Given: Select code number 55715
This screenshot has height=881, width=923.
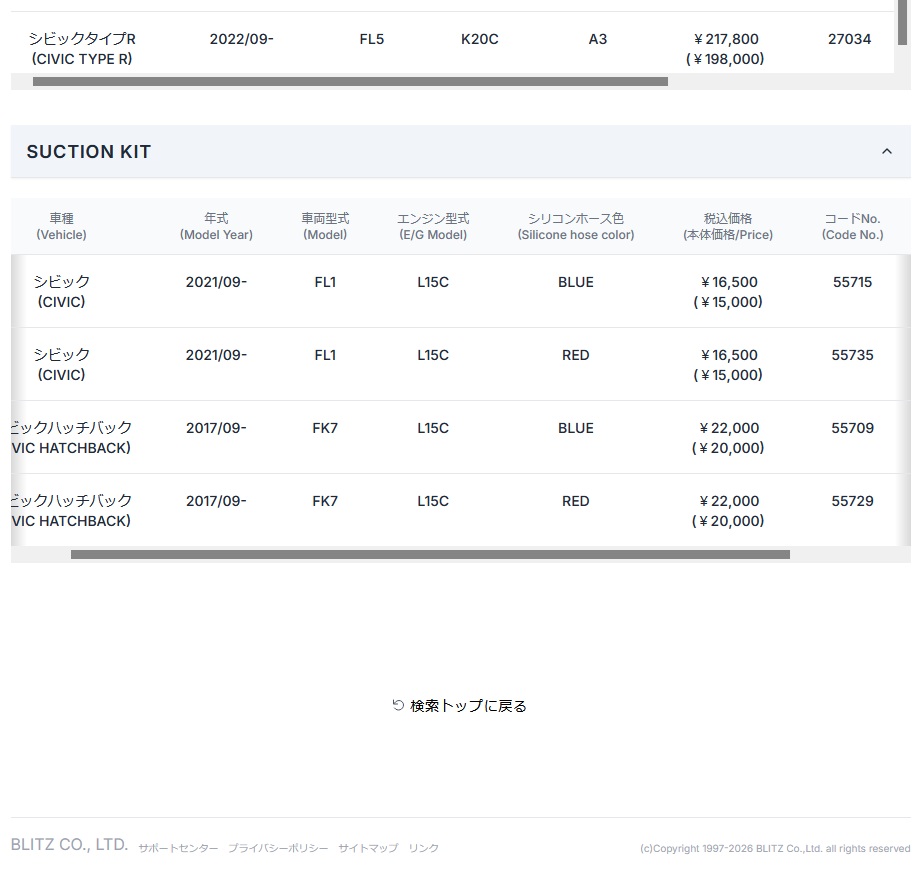Looking at the screenshot, I should click(852, 282).
